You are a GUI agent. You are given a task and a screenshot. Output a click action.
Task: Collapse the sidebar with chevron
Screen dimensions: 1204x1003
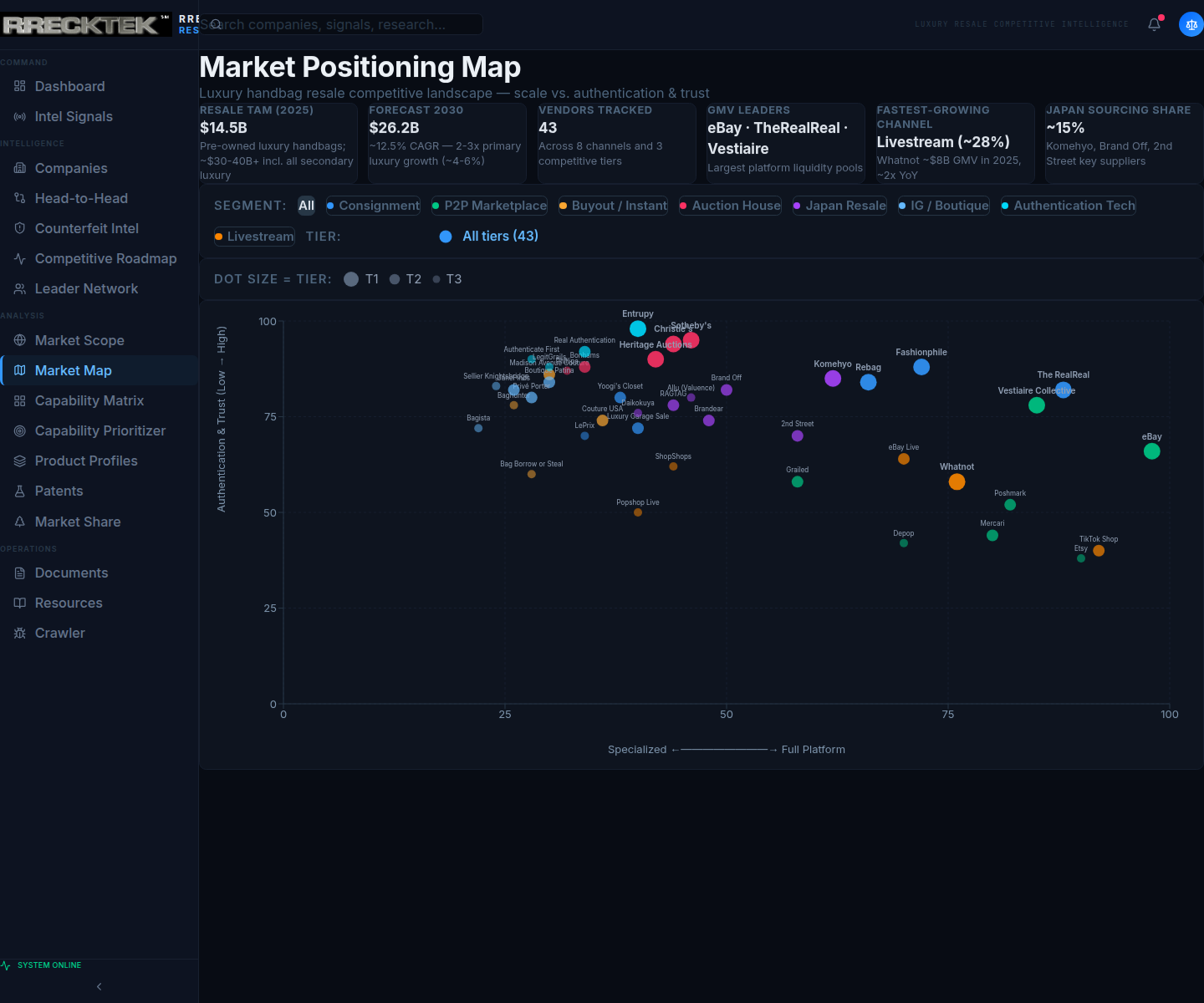coord(99,986)
